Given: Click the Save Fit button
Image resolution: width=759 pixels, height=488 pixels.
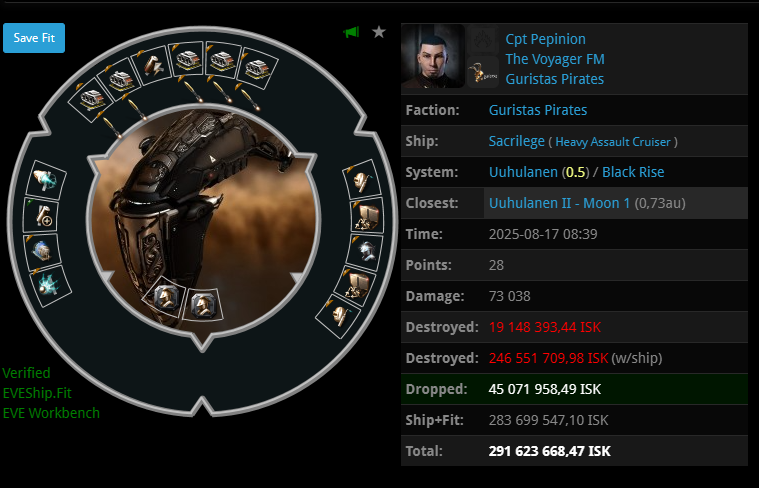Looking at the screenshot, I should 34,38.
